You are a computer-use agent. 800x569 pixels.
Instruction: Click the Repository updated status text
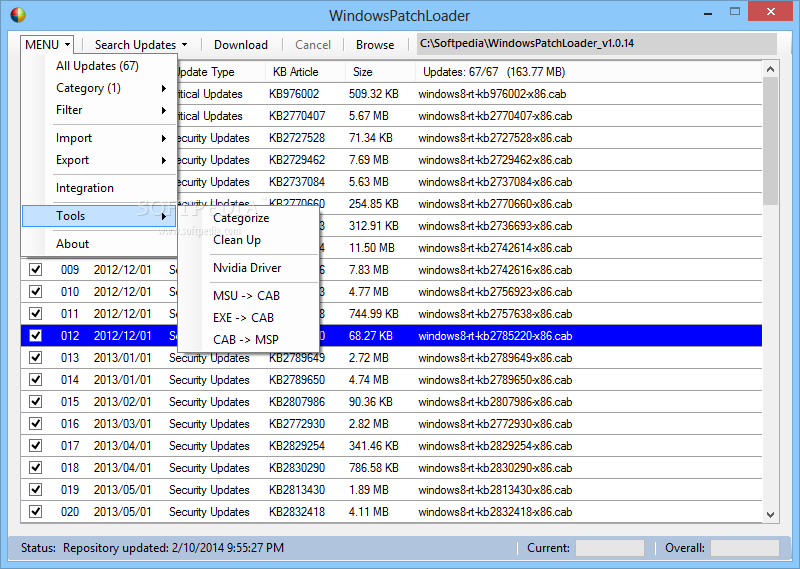tap(173, 548)
